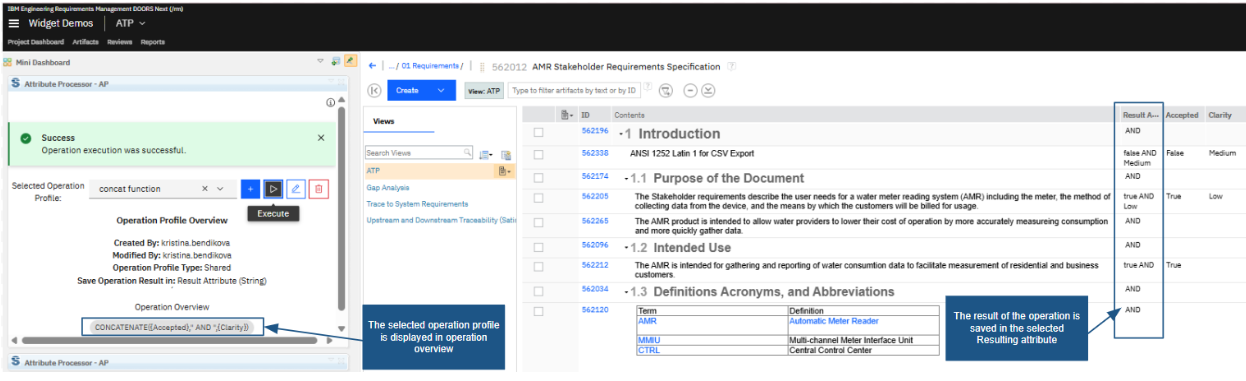Collapse all sections icon

690,90
